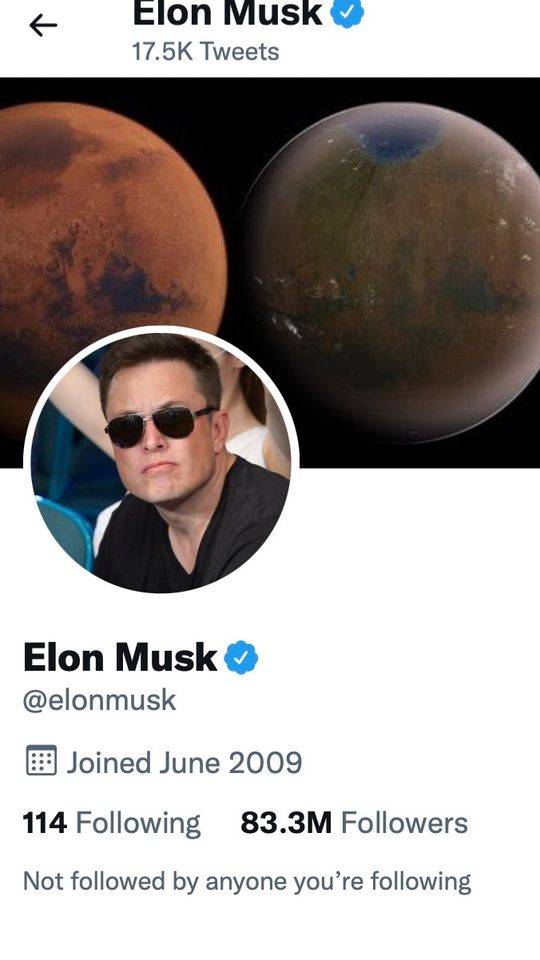Tap the Joined June 2009 text
The width and height of the screenshot is (540, 960).
184,763
